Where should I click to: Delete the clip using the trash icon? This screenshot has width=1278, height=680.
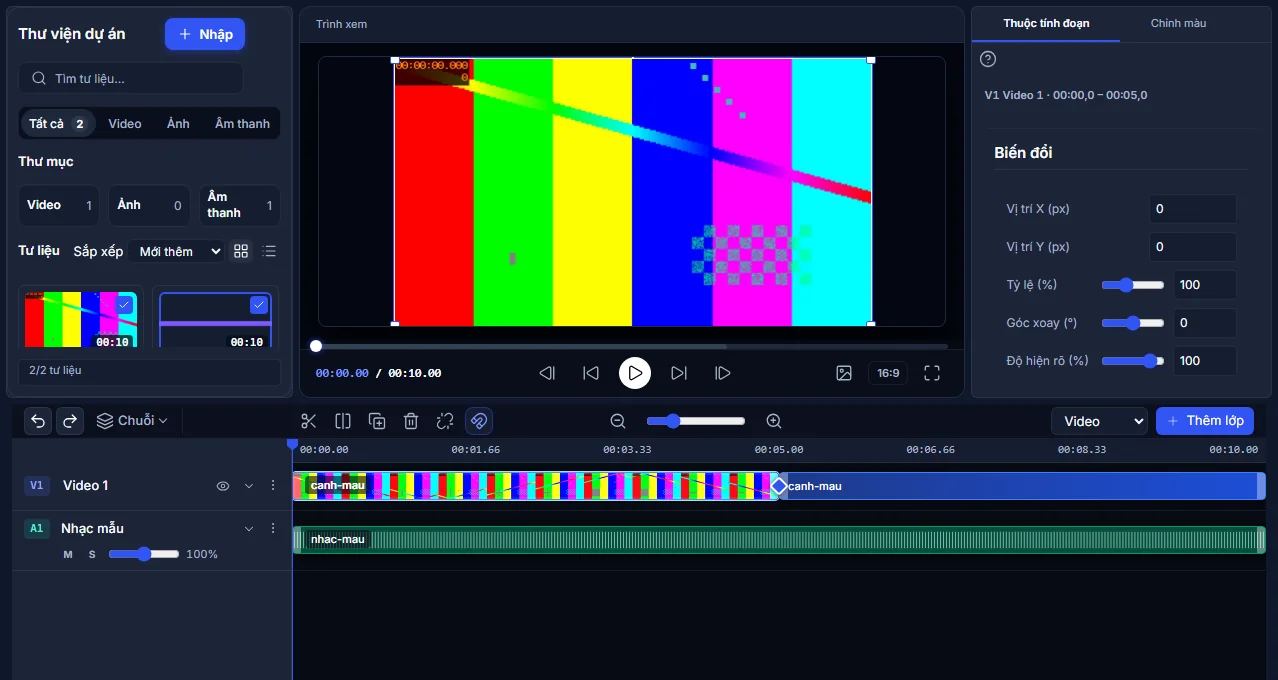pos(411,421)
